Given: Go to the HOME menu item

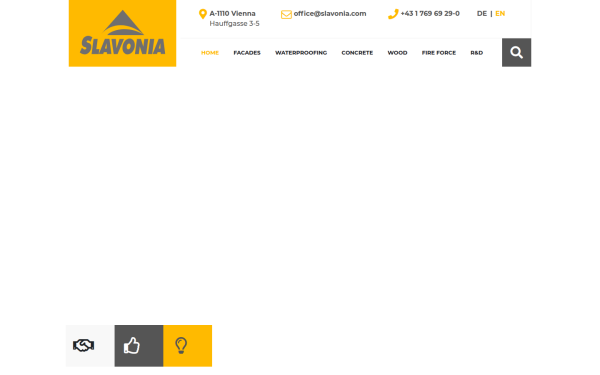Looking at the screenshot, I should [210, 53].
